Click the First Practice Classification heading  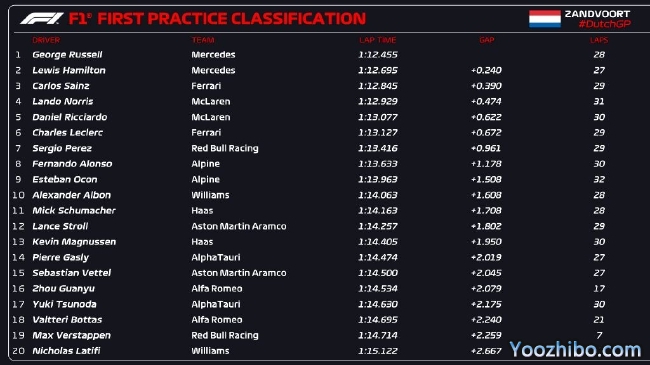(217, 19)
